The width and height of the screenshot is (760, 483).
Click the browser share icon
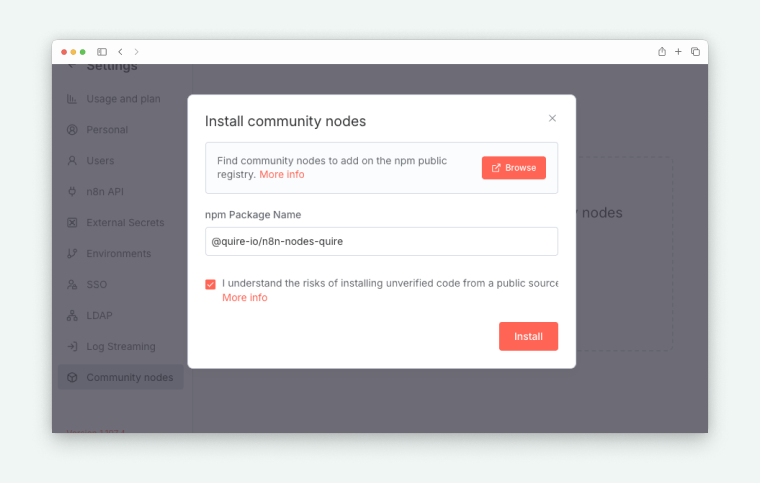[661, 52]
